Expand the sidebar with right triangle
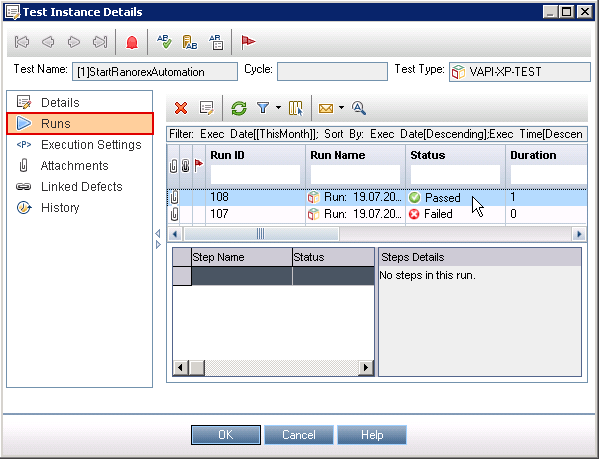 click(x=158, y=244)
